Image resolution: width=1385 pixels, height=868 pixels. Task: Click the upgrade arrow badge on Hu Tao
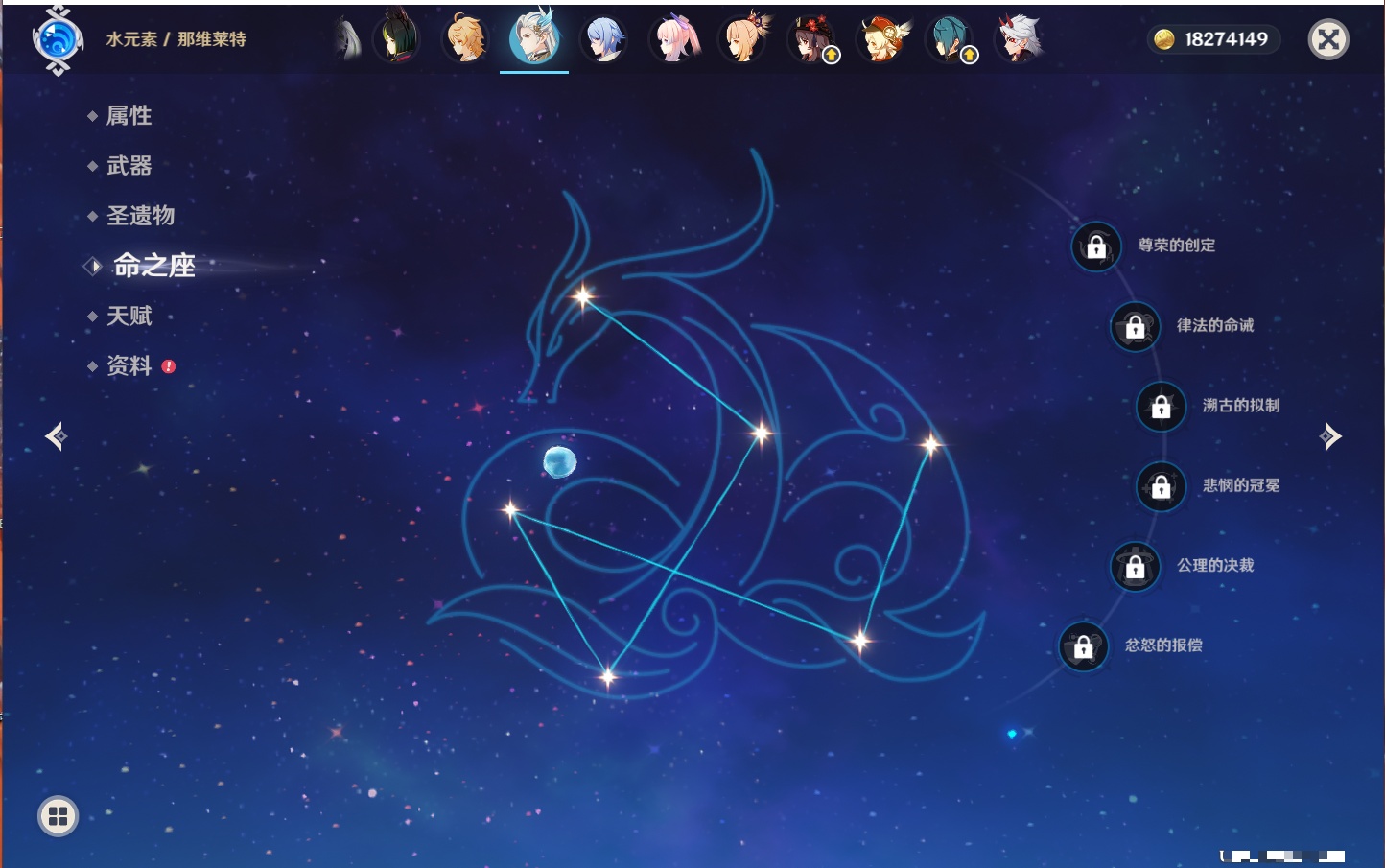(832, 56)
